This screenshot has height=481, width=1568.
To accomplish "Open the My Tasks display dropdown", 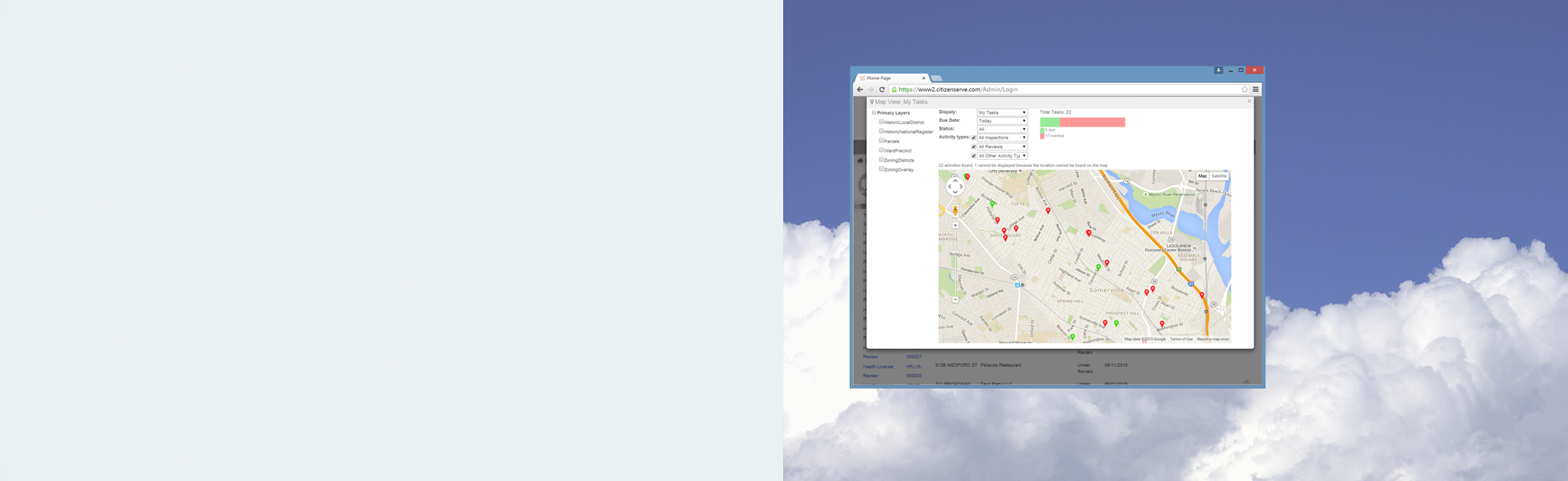I will coord(1002,112).
